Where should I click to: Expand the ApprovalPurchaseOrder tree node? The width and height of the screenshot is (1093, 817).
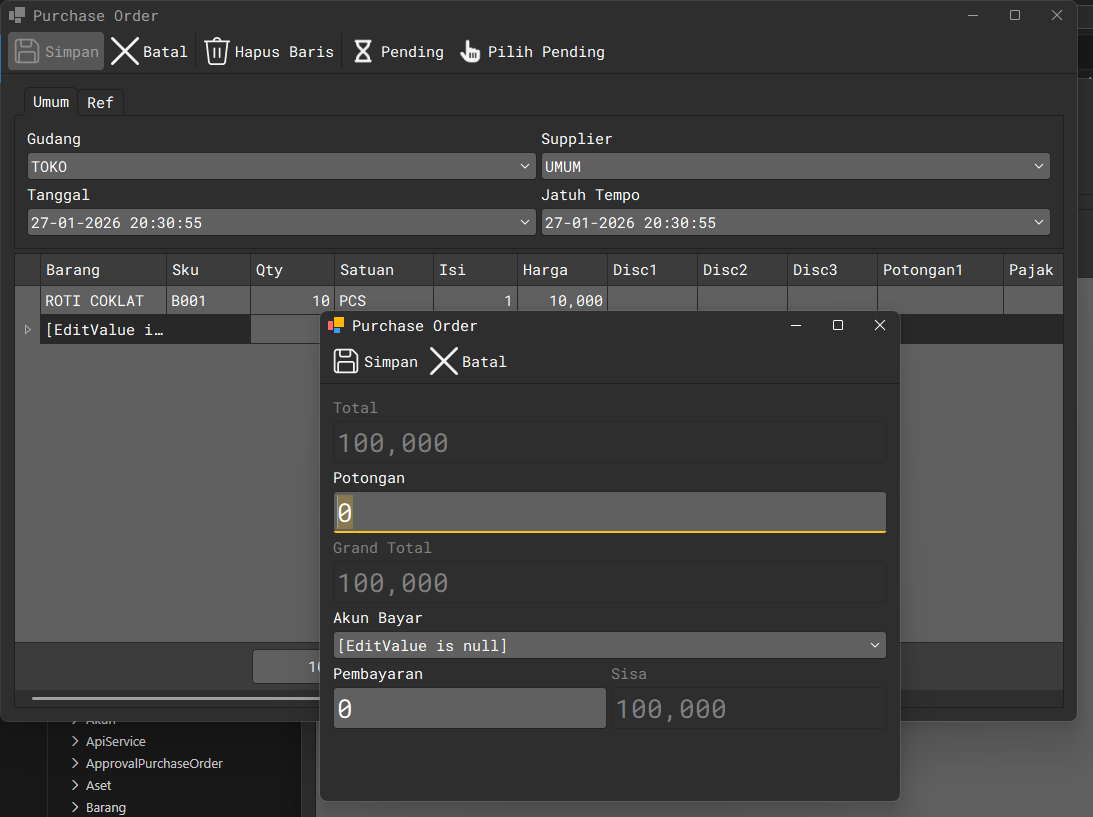point(75,764)
